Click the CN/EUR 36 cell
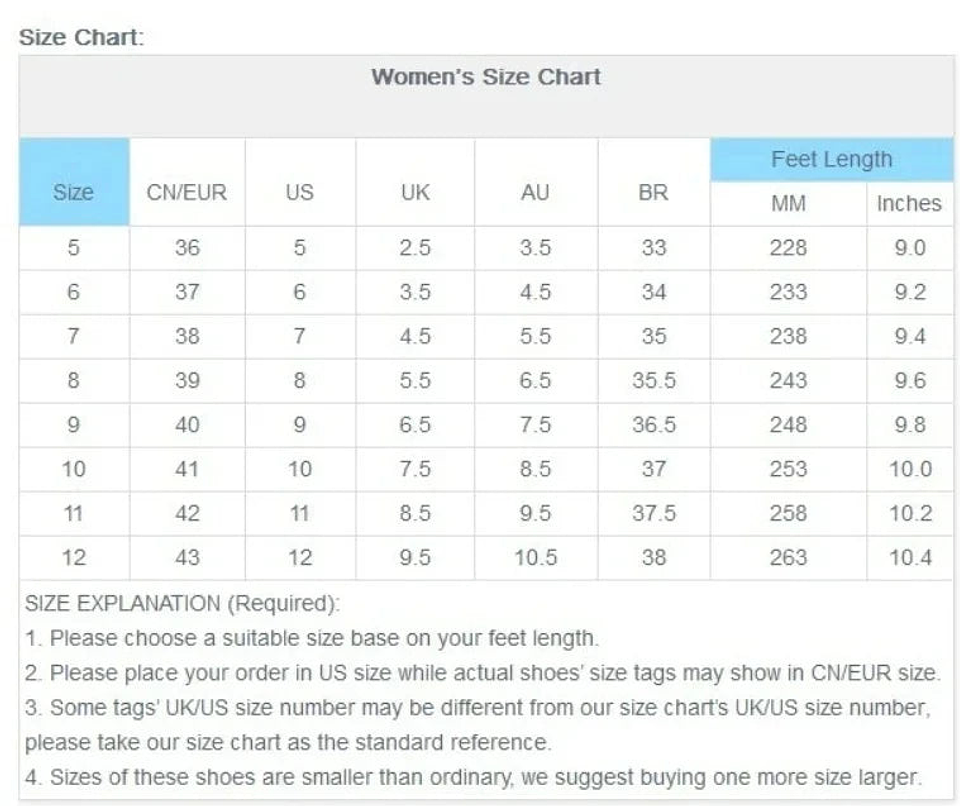The width and height of the screenshot is (960, 806). 187,247
